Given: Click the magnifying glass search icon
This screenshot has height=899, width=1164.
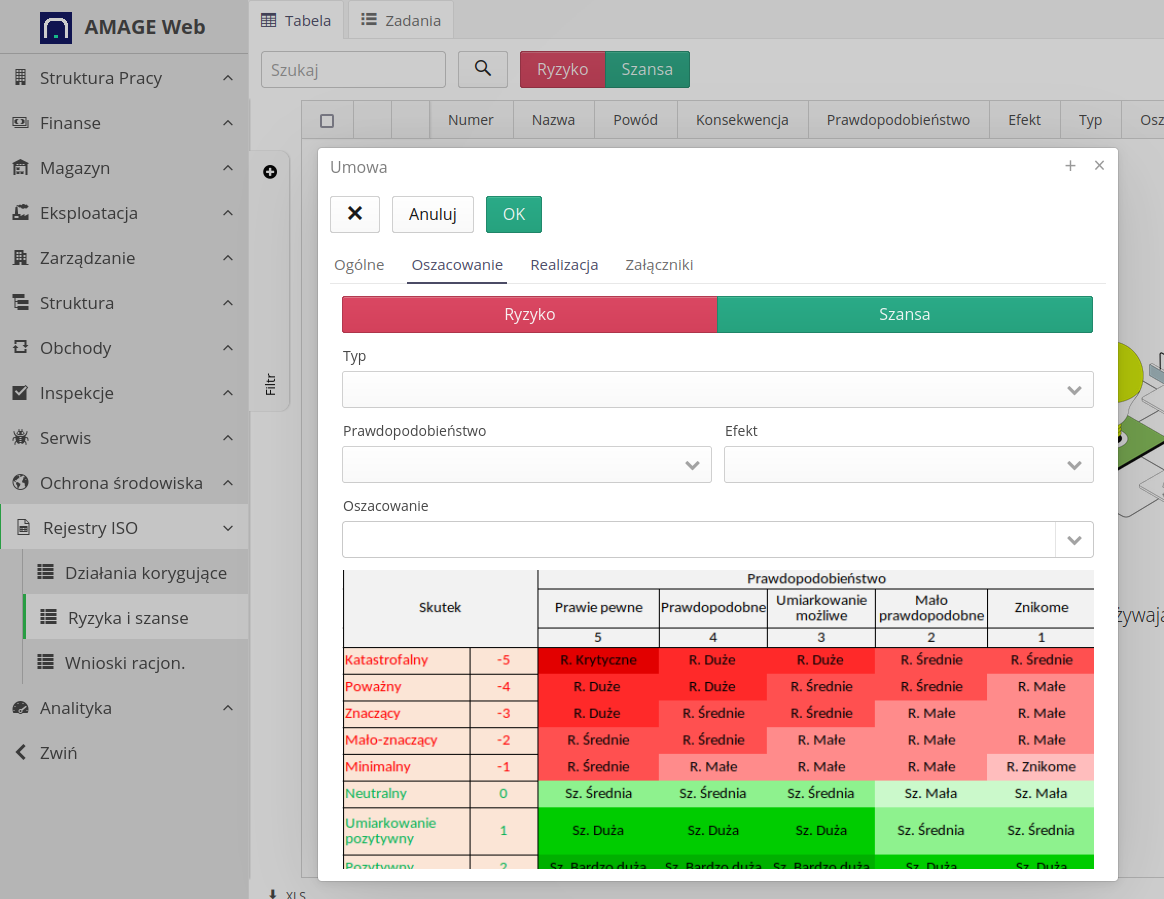Looking at the screenshot, I should click(483, 69).
